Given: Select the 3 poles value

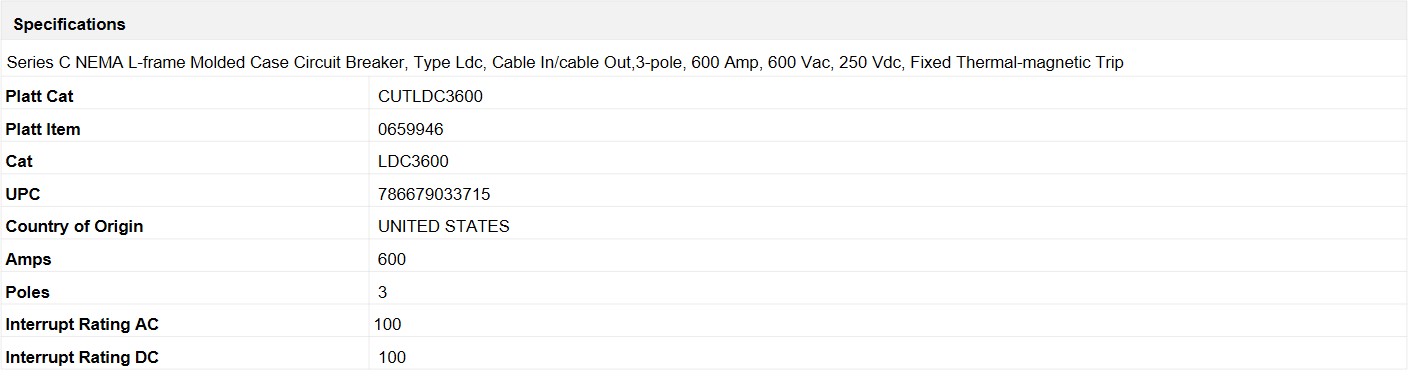Looking at the screenshot, I should pos(383,292).
